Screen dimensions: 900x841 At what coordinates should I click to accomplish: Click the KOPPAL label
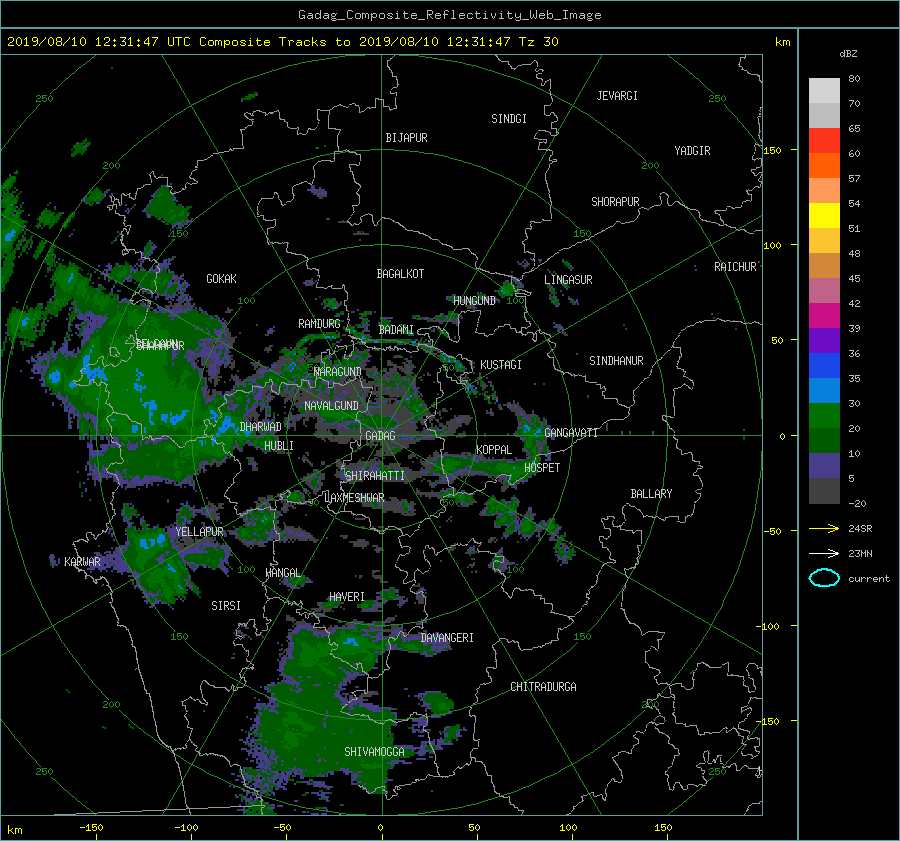(x=494, y=450)
